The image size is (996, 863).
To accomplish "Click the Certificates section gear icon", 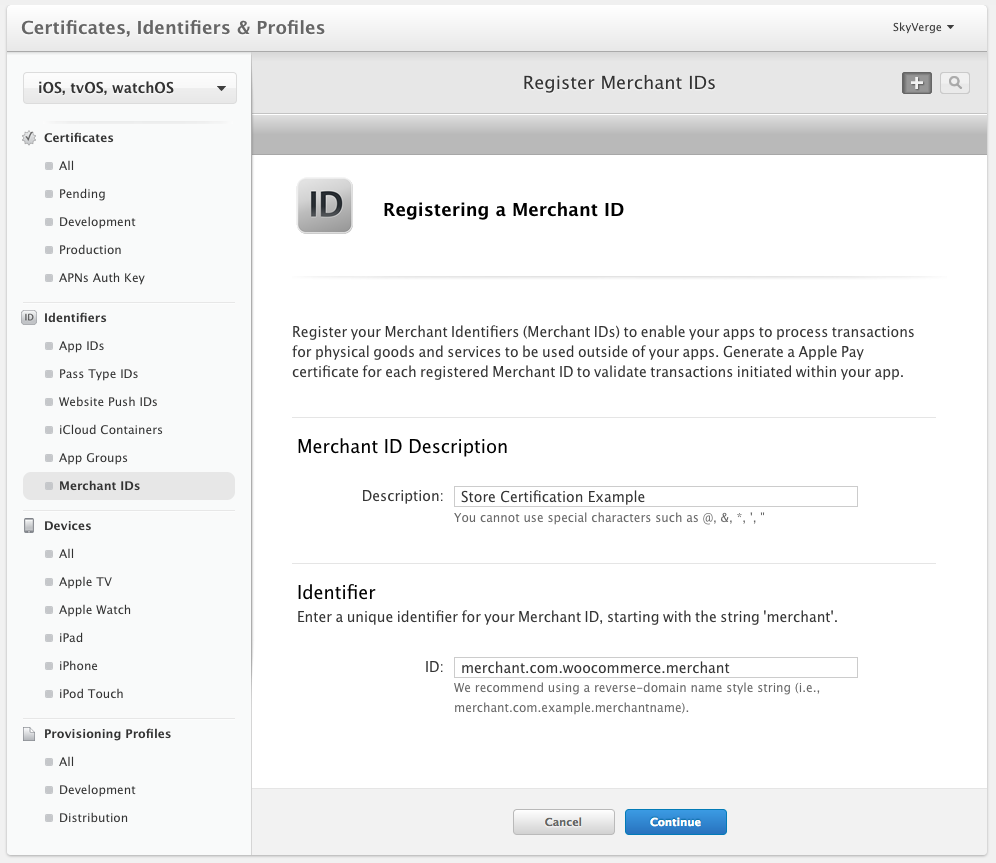I will [29, 138].
